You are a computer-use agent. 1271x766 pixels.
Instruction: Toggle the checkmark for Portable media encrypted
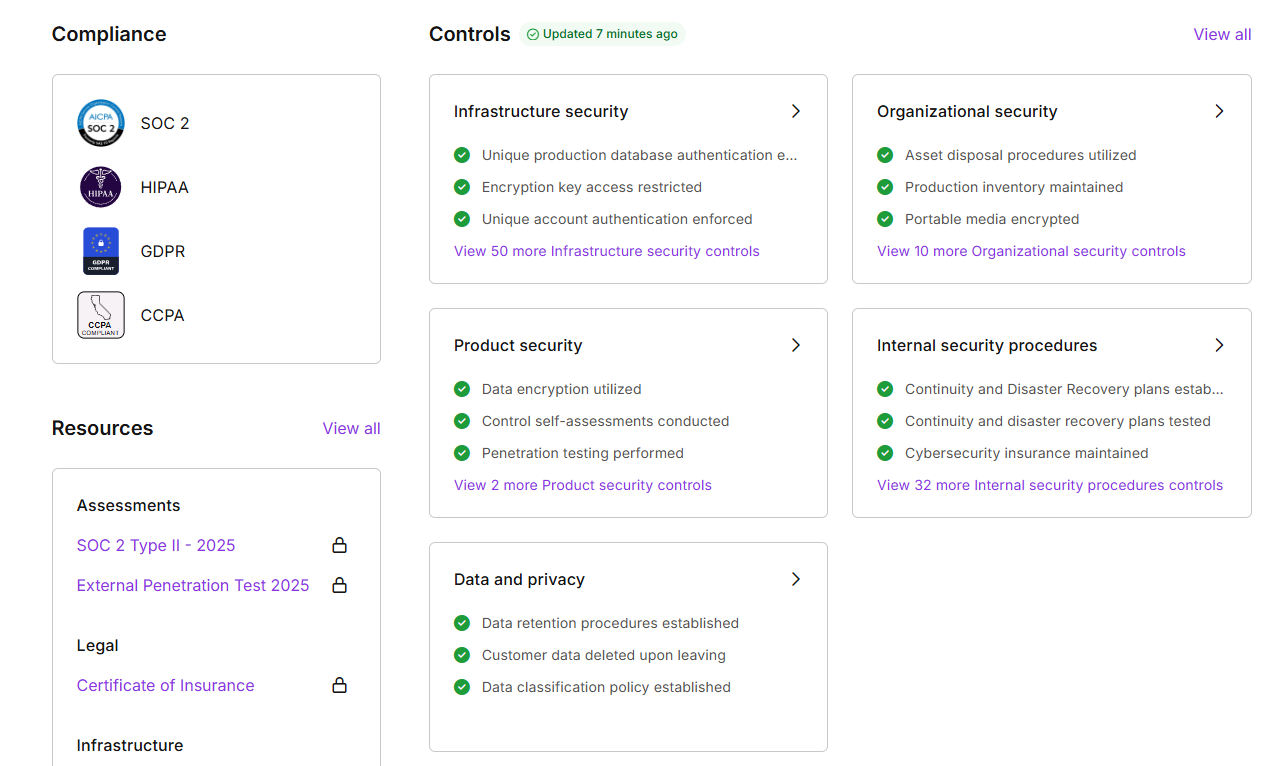pyautogui.click(x=885, y=219)
